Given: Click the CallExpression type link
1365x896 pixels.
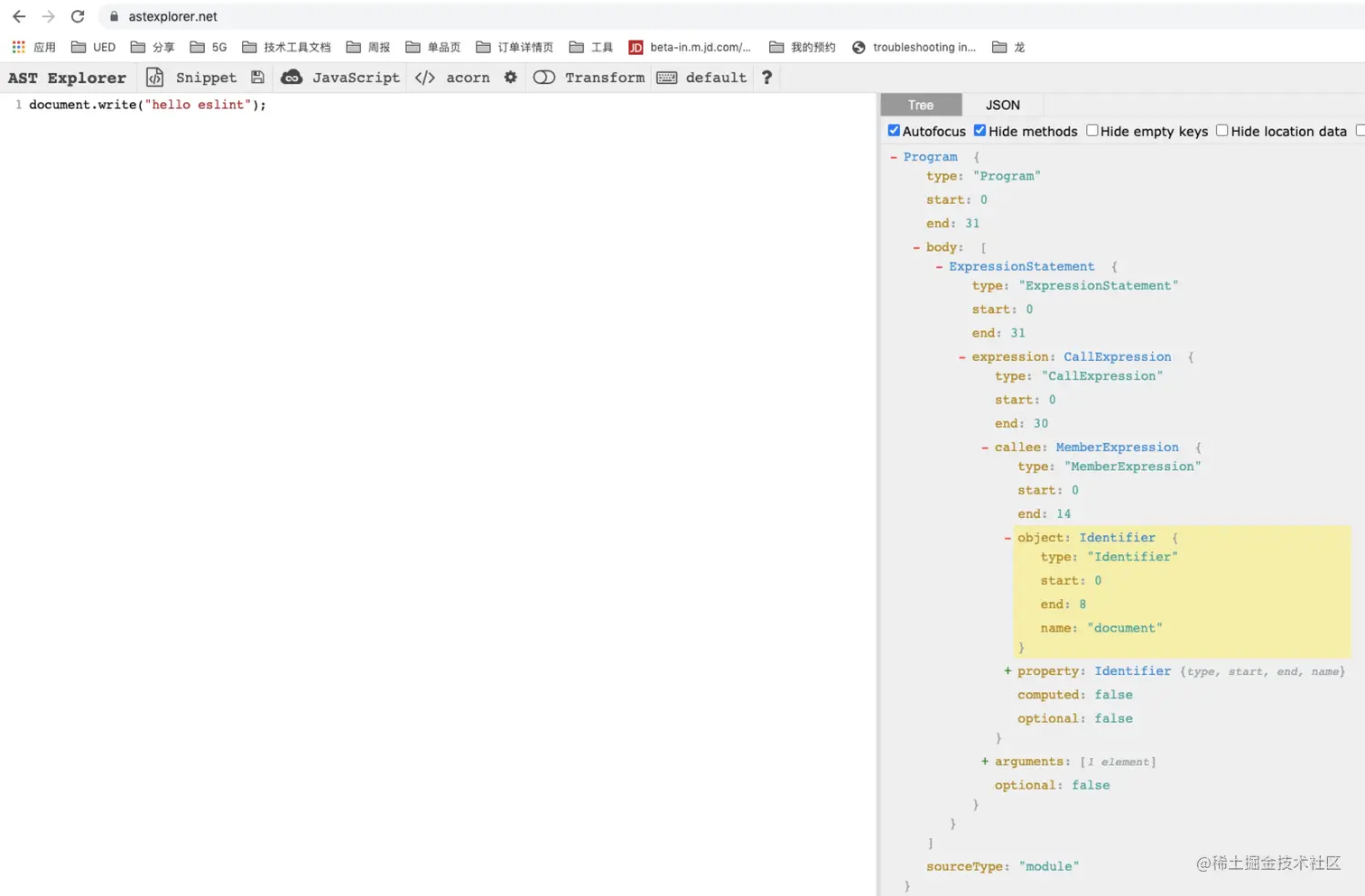Looking at the screenshot, I should point(1117,357).
